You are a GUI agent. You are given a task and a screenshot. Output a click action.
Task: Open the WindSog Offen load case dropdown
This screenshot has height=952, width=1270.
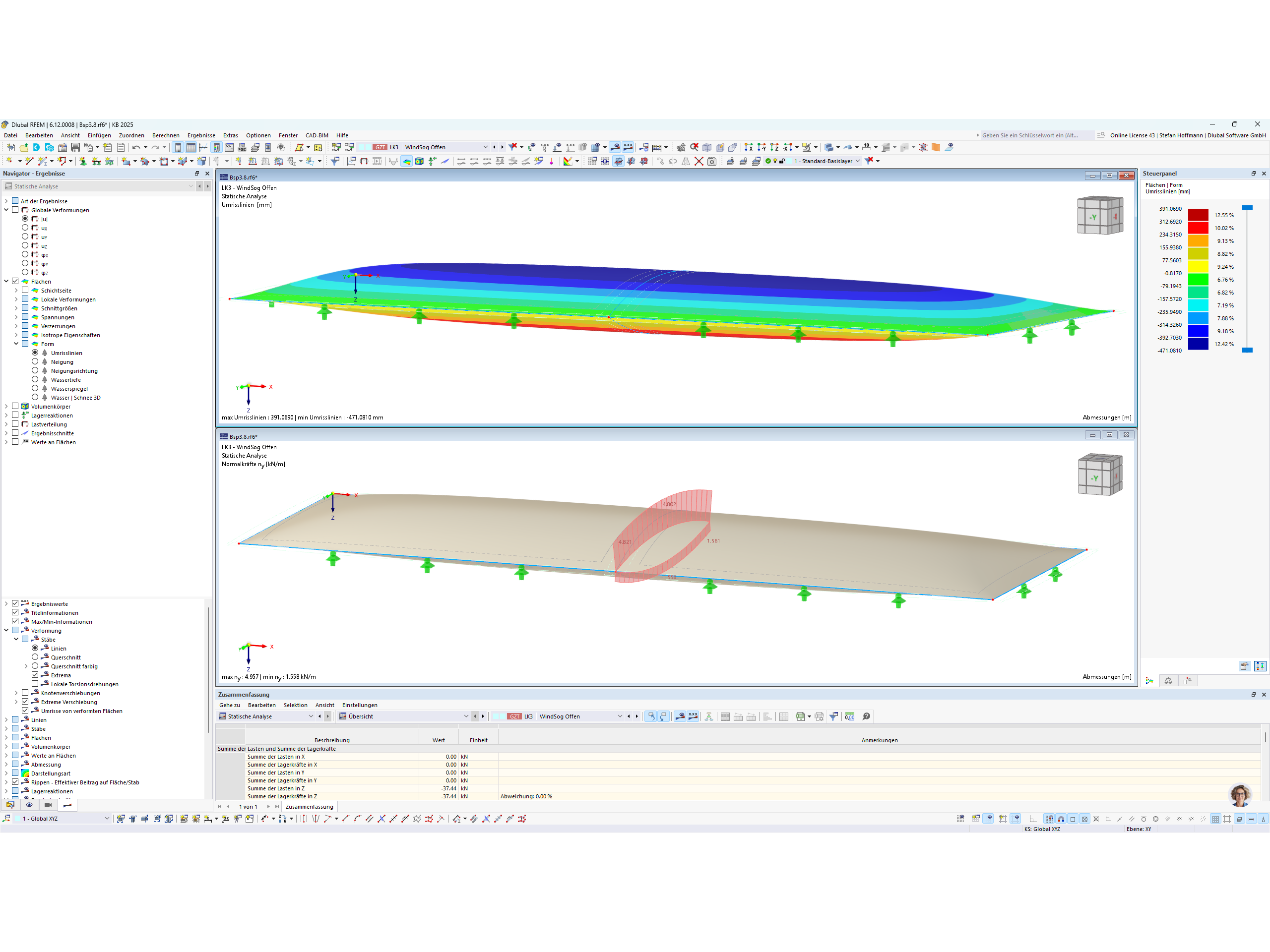(485, 147)
